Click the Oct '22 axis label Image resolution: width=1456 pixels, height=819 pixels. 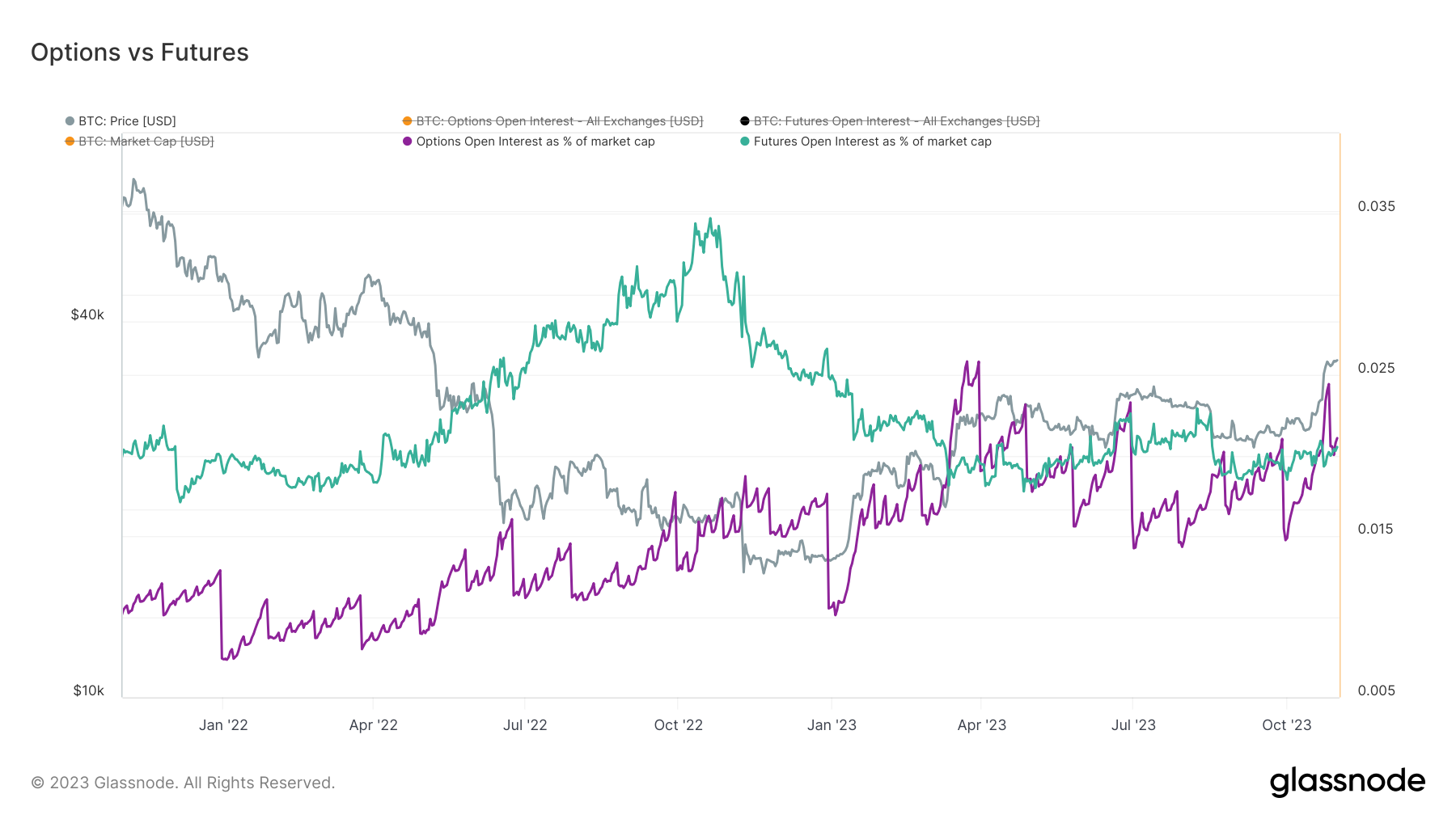[x=678, y=725]
